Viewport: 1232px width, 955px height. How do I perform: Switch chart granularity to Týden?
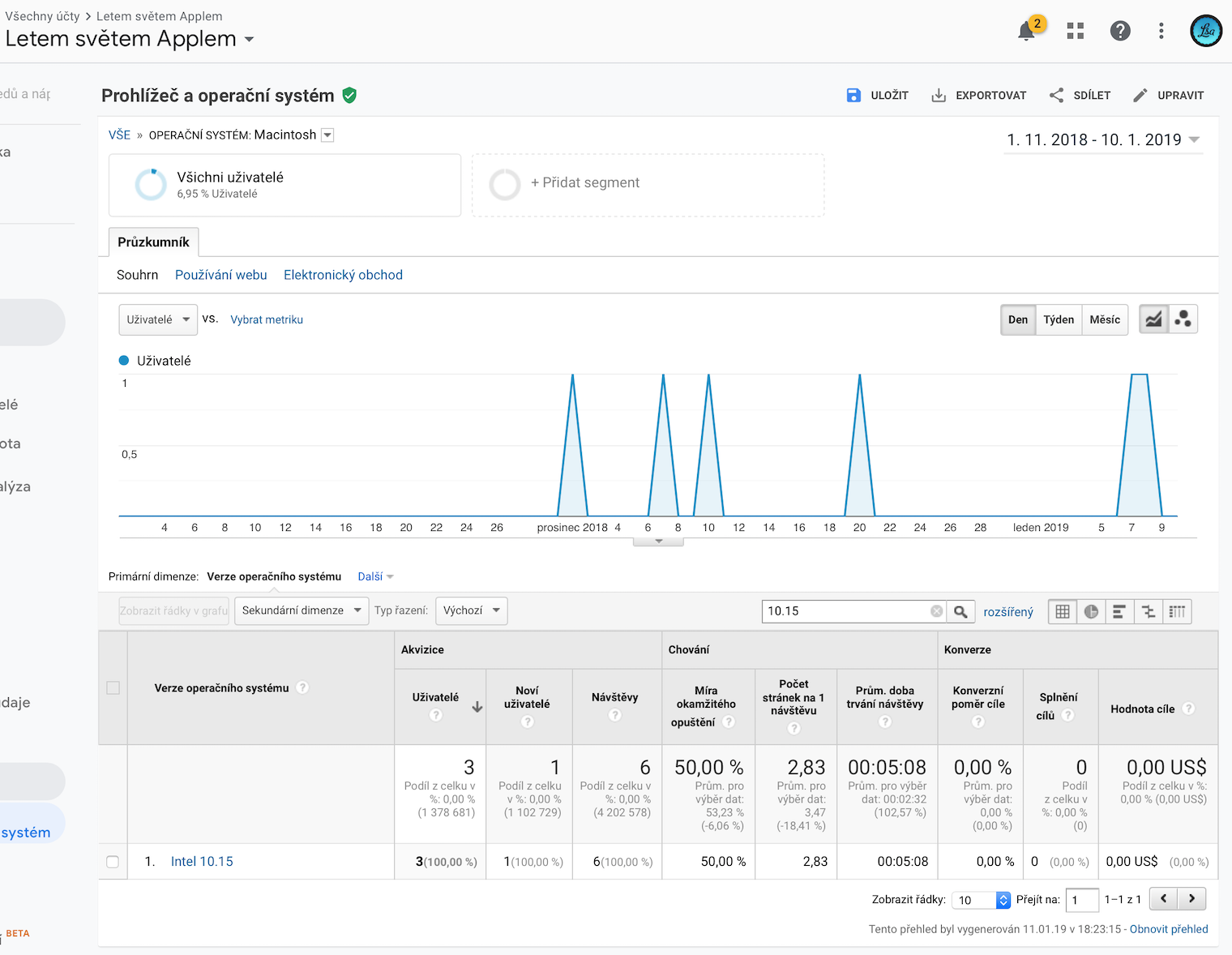(x=1058, y=319)
